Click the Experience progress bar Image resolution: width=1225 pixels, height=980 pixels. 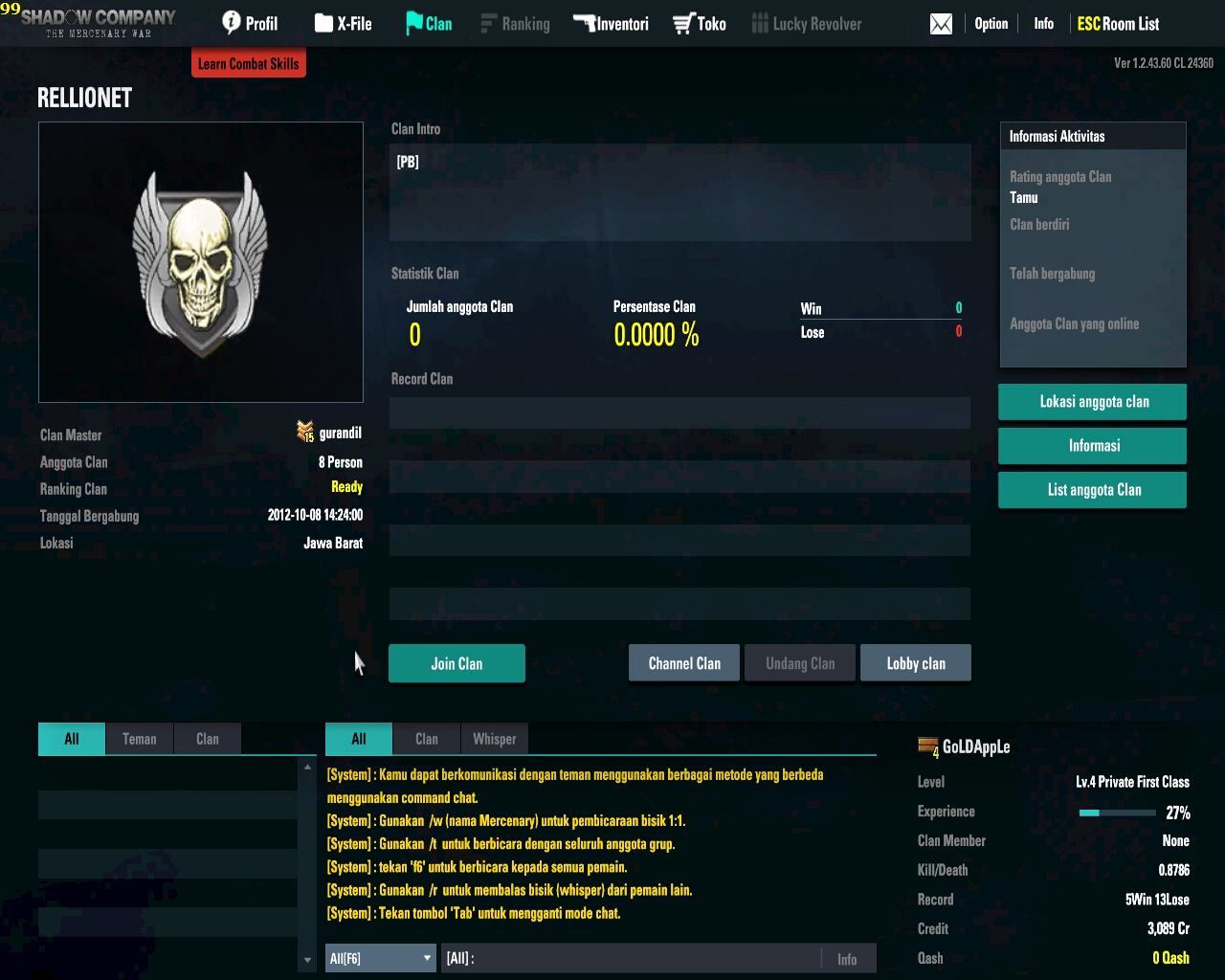pos(1118,813)
